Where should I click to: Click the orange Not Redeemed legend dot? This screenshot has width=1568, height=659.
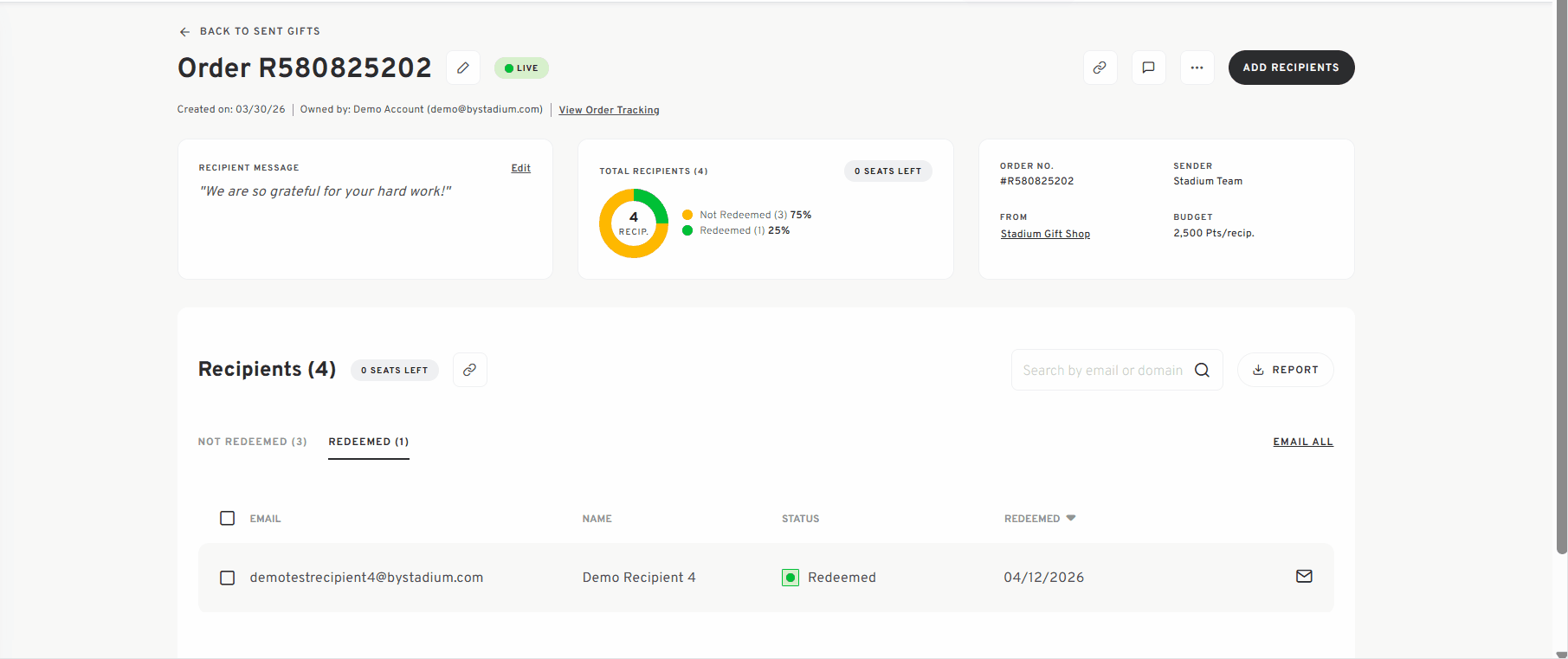(687, 215)
